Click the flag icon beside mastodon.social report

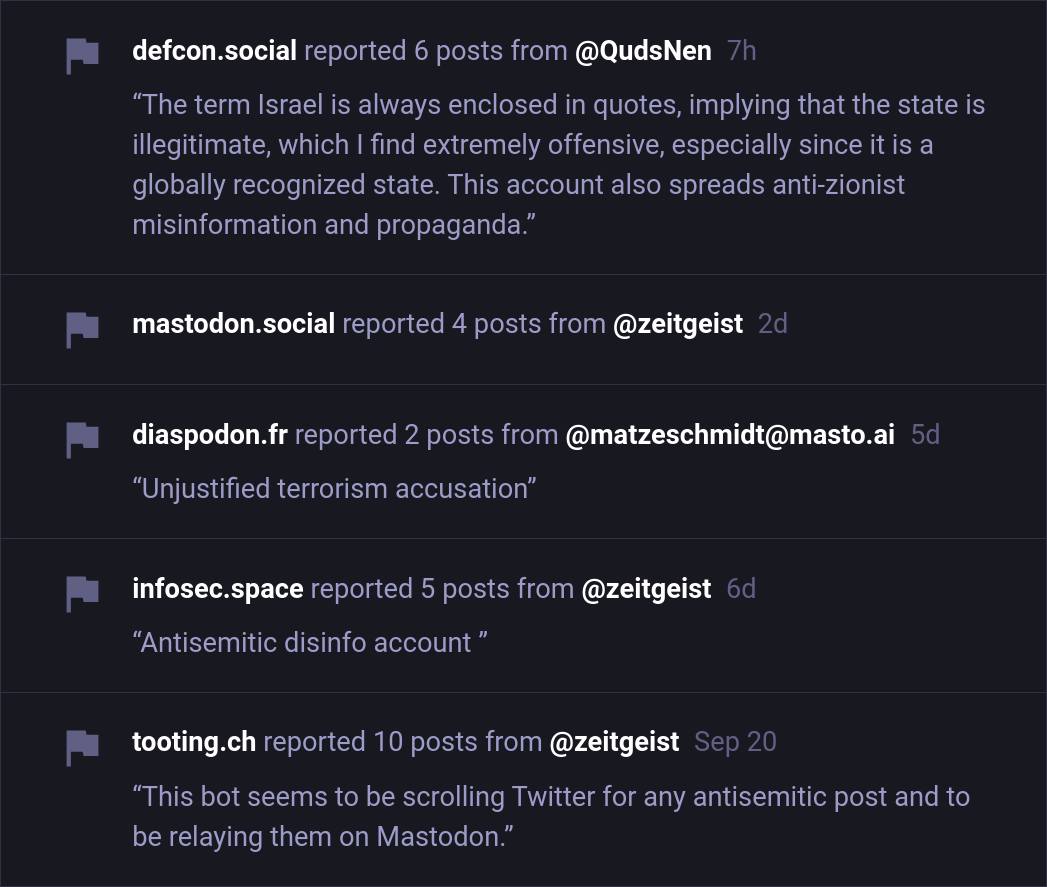tap(82, 328)
